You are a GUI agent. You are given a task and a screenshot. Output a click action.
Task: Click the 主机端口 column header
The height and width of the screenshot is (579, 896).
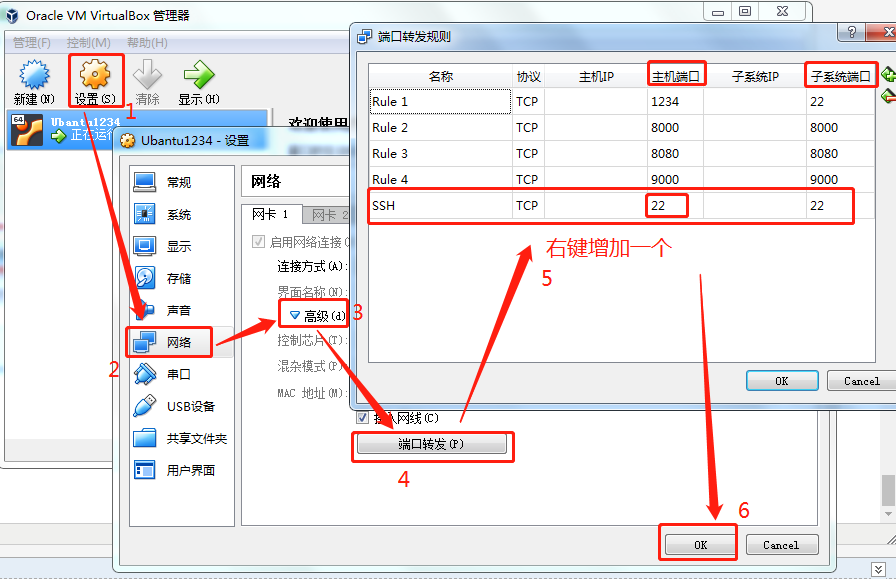(676, 76)
